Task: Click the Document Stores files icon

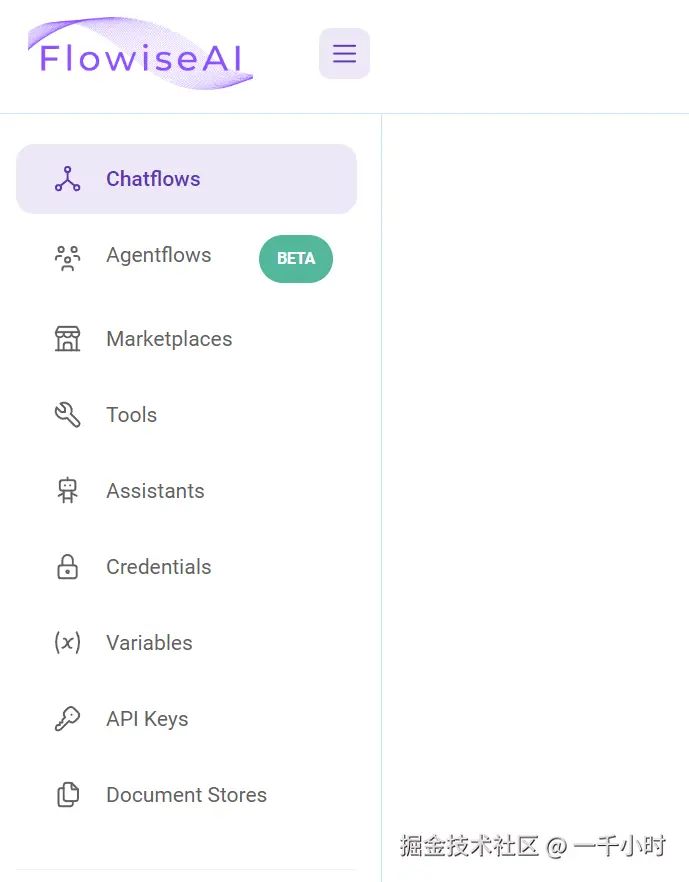Action: 67,795
